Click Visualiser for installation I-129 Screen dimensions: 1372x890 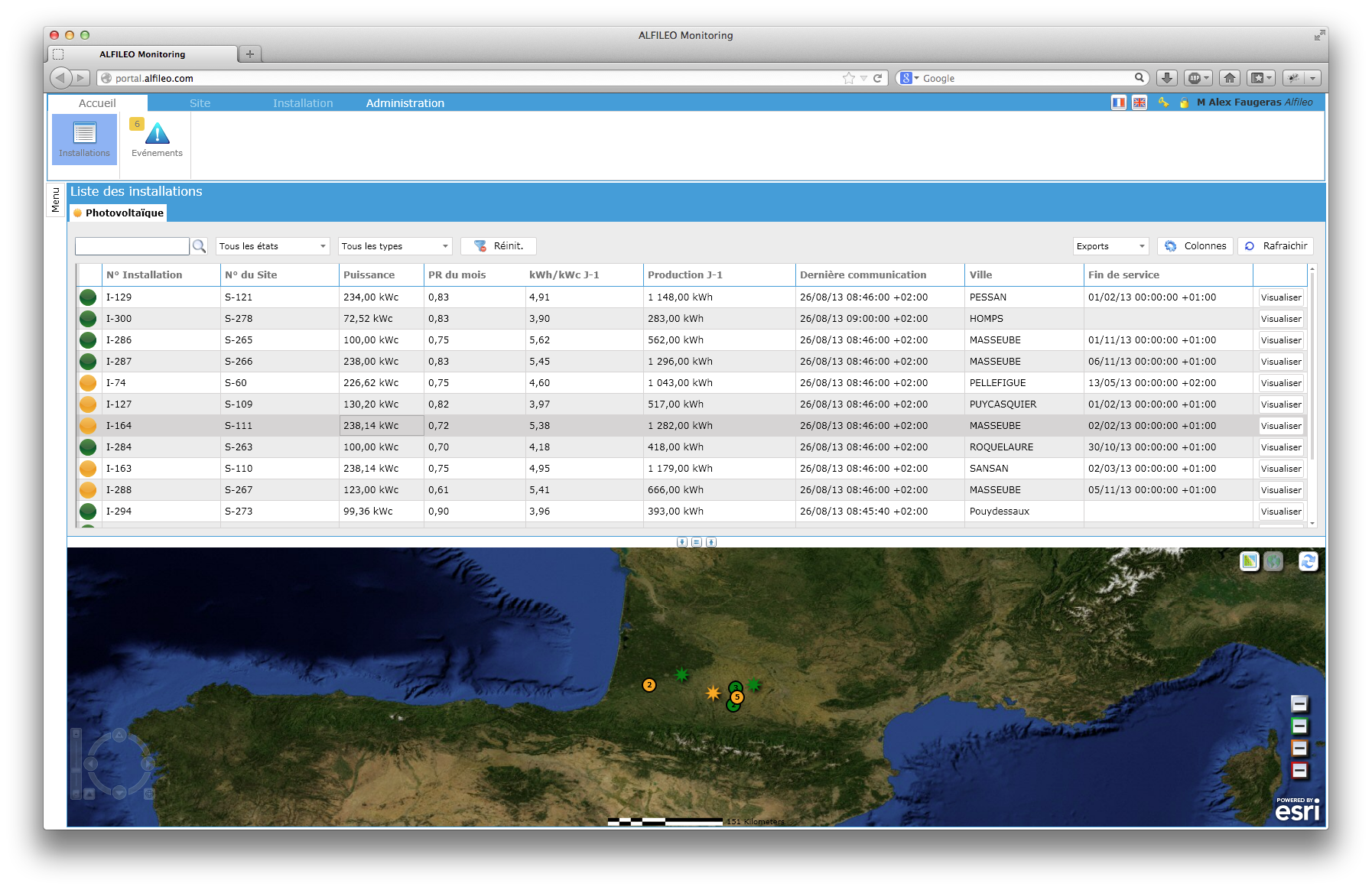click(x=1281, y=297)
